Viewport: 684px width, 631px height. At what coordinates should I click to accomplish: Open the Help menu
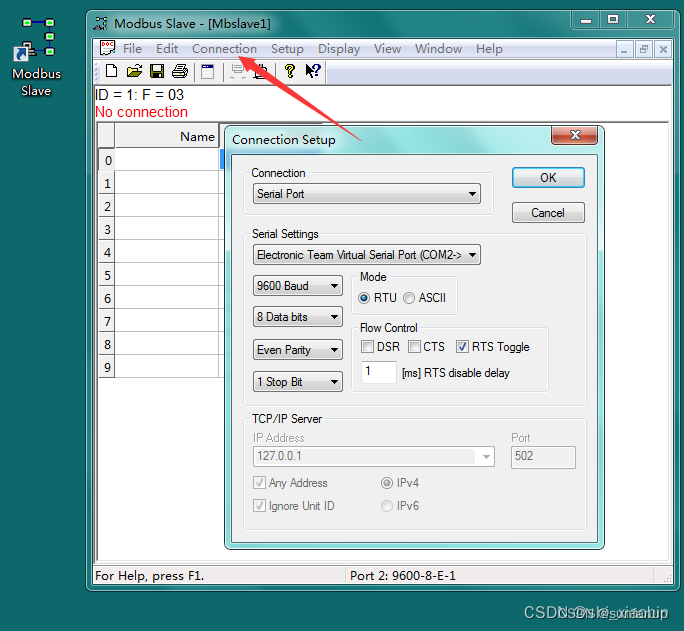tap(489, 49)
